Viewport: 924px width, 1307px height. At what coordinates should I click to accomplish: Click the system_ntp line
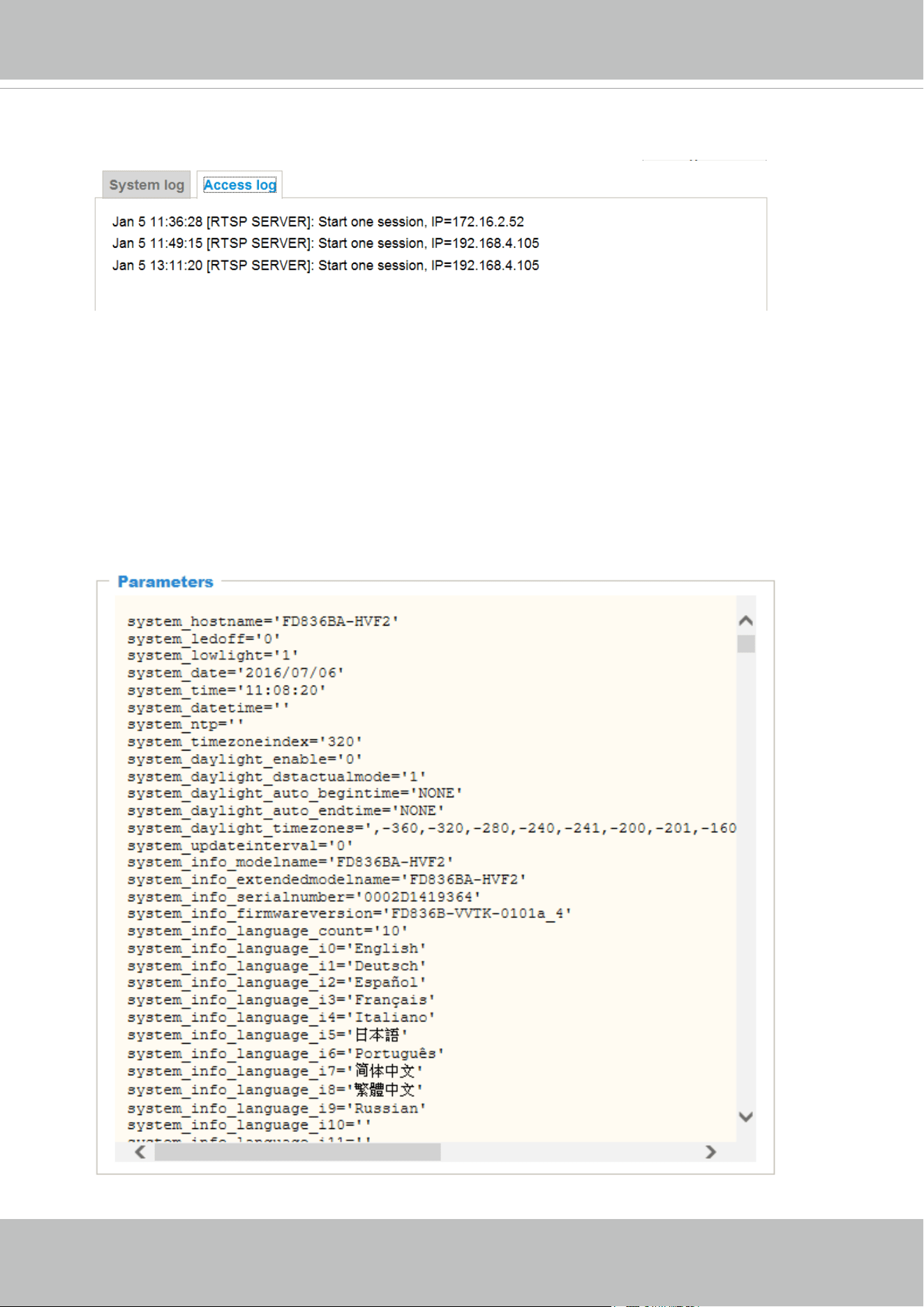pyautogui.click(x=186, y=725)
